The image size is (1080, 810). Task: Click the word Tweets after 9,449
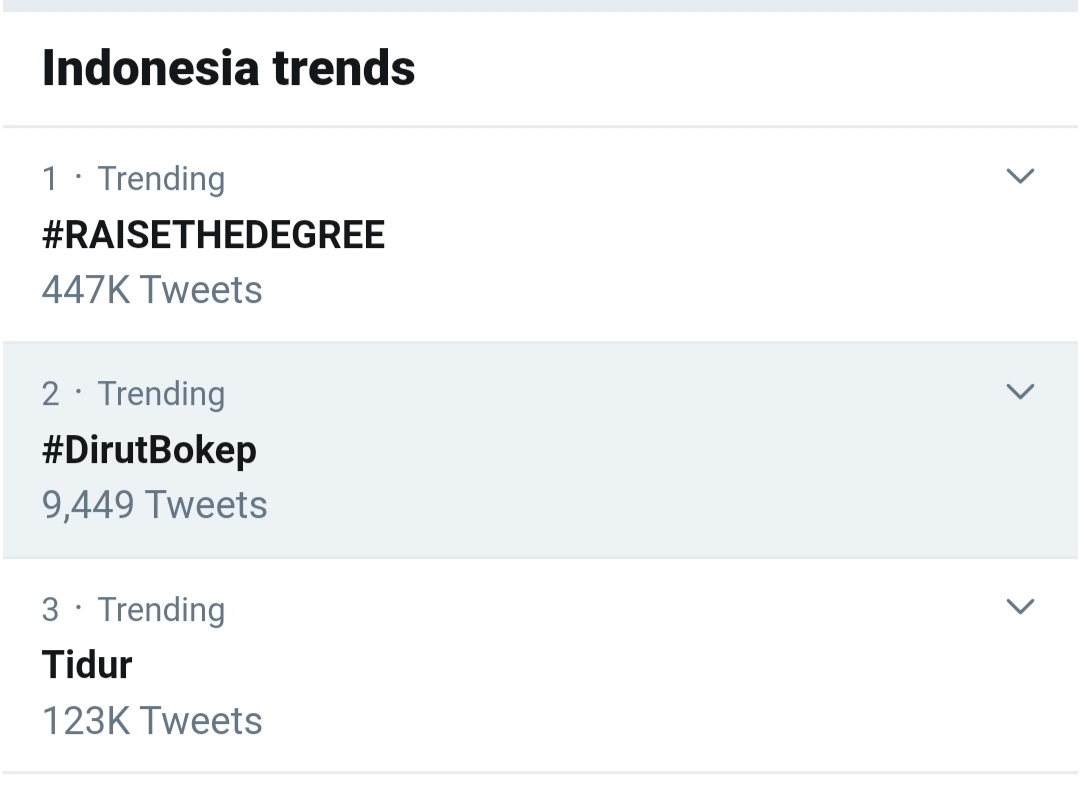206,505
